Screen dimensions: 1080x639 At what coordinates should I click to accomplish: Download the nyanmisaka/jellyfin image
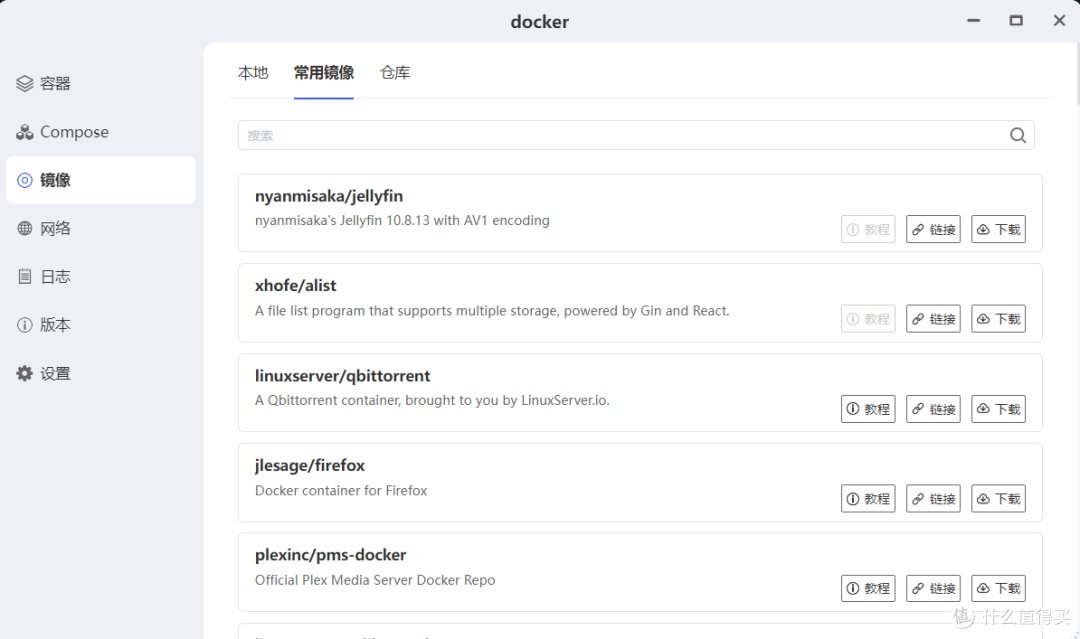(x=998, y=229)
